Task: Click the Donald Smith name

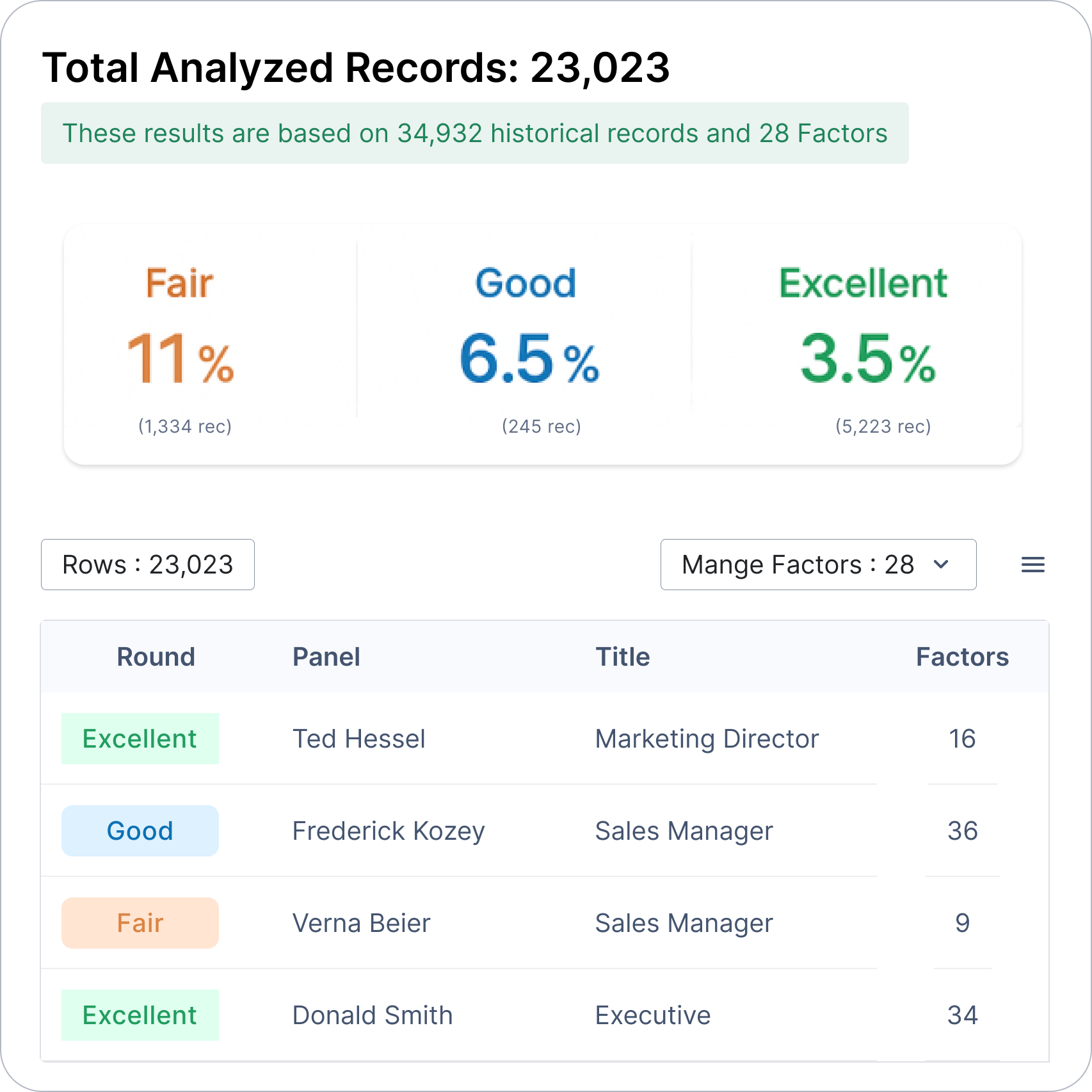Action: [372, 1015]
